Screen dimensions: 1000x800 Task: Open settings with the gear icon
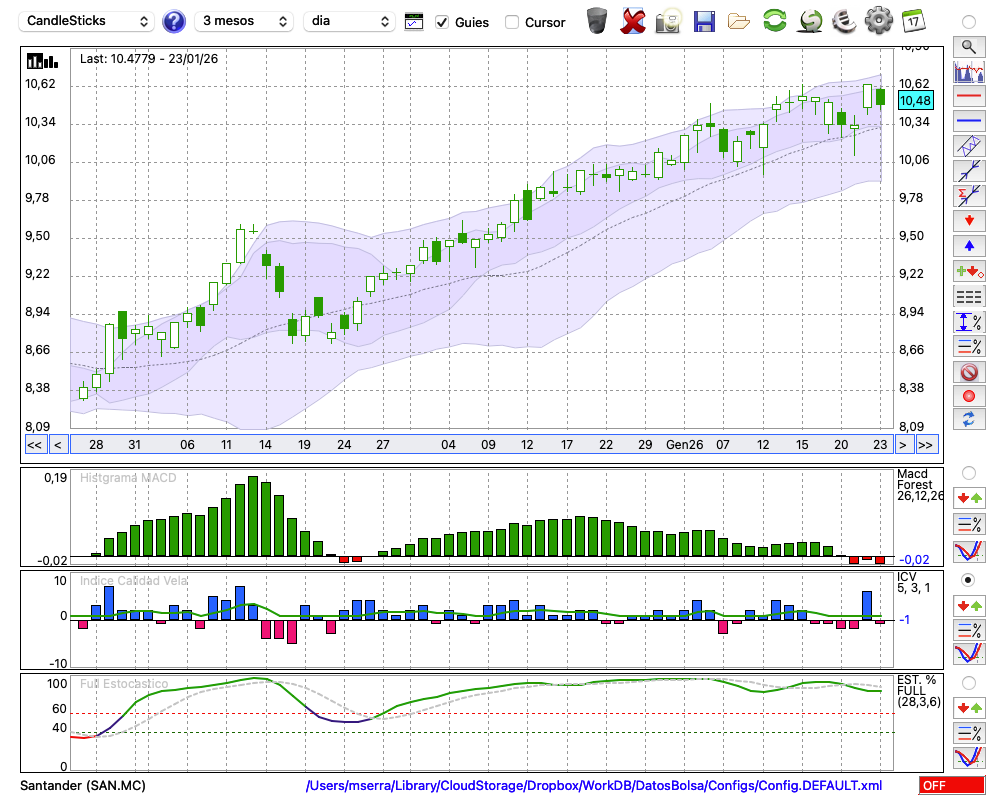[x=878, y=21]
